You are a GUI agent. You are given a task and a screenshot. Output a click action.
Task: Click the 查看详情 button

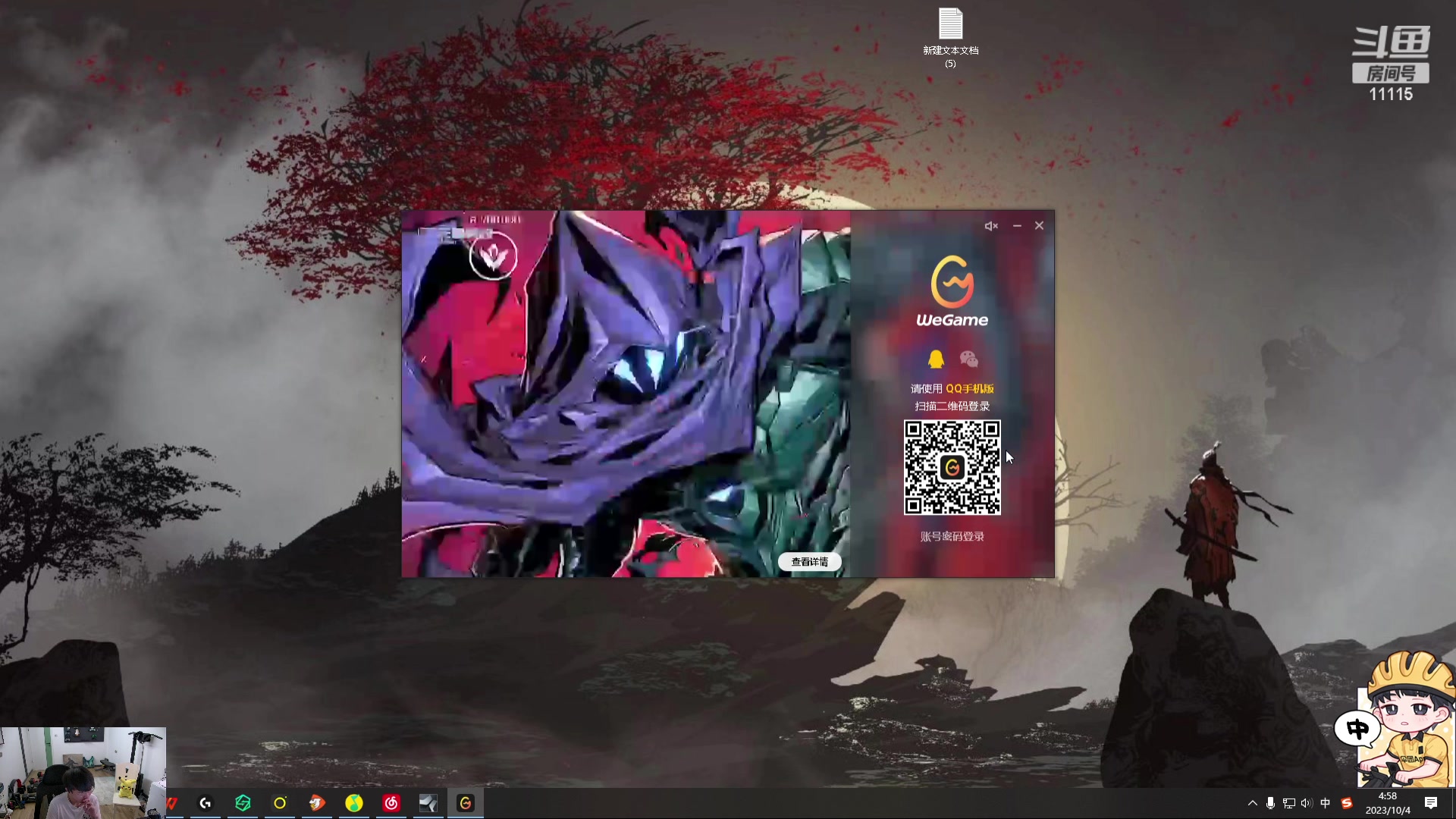(810, 562)
